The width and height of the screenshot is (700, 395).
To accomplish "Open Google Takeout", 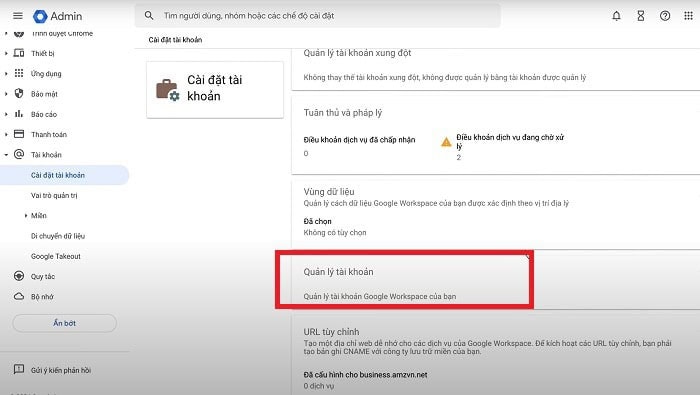I will [56, 256].
